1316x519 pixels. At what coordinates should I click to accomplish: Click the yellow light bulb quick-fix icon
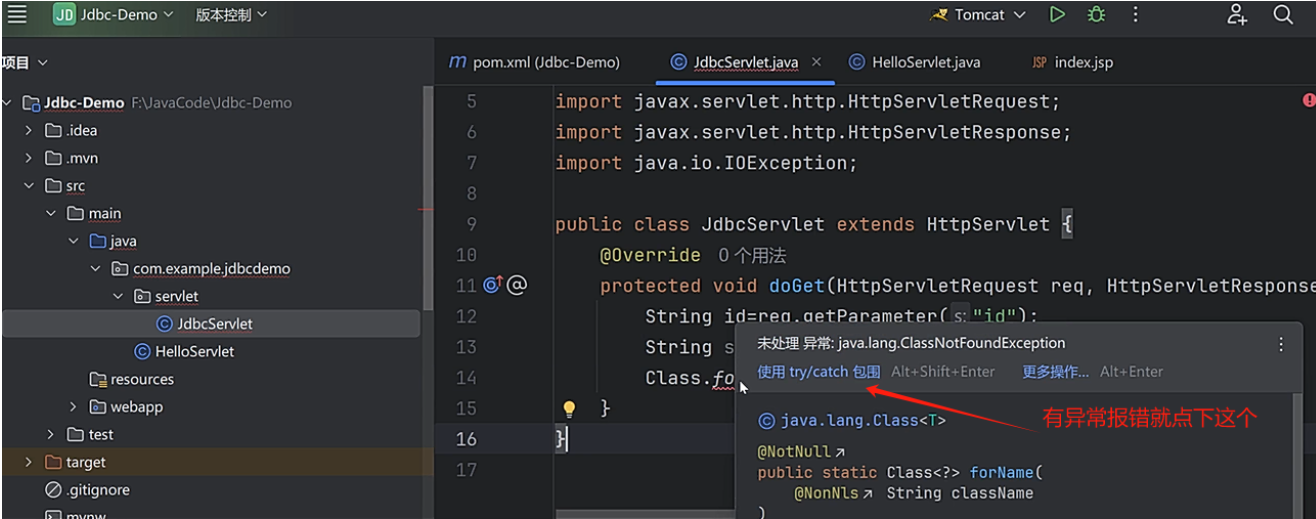(x=569, y=409)
